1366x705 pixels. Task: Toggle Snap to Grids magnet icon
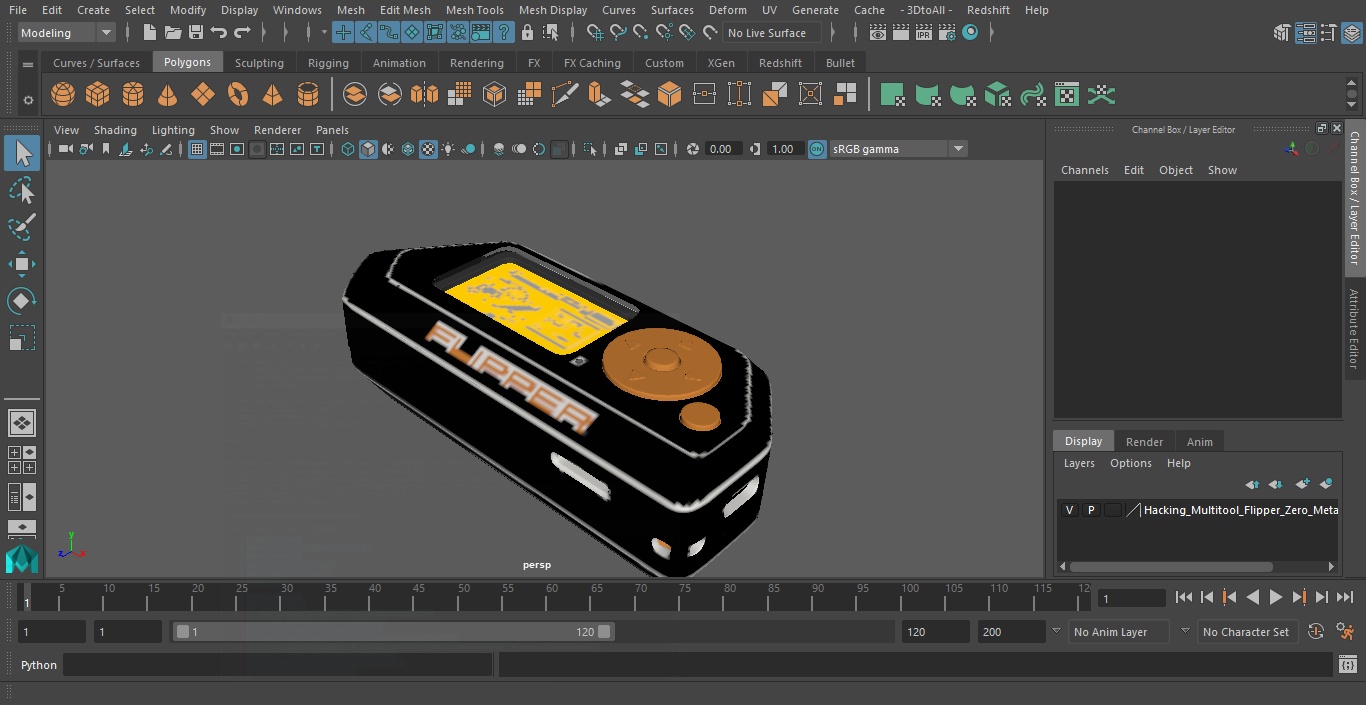point(595,33)
